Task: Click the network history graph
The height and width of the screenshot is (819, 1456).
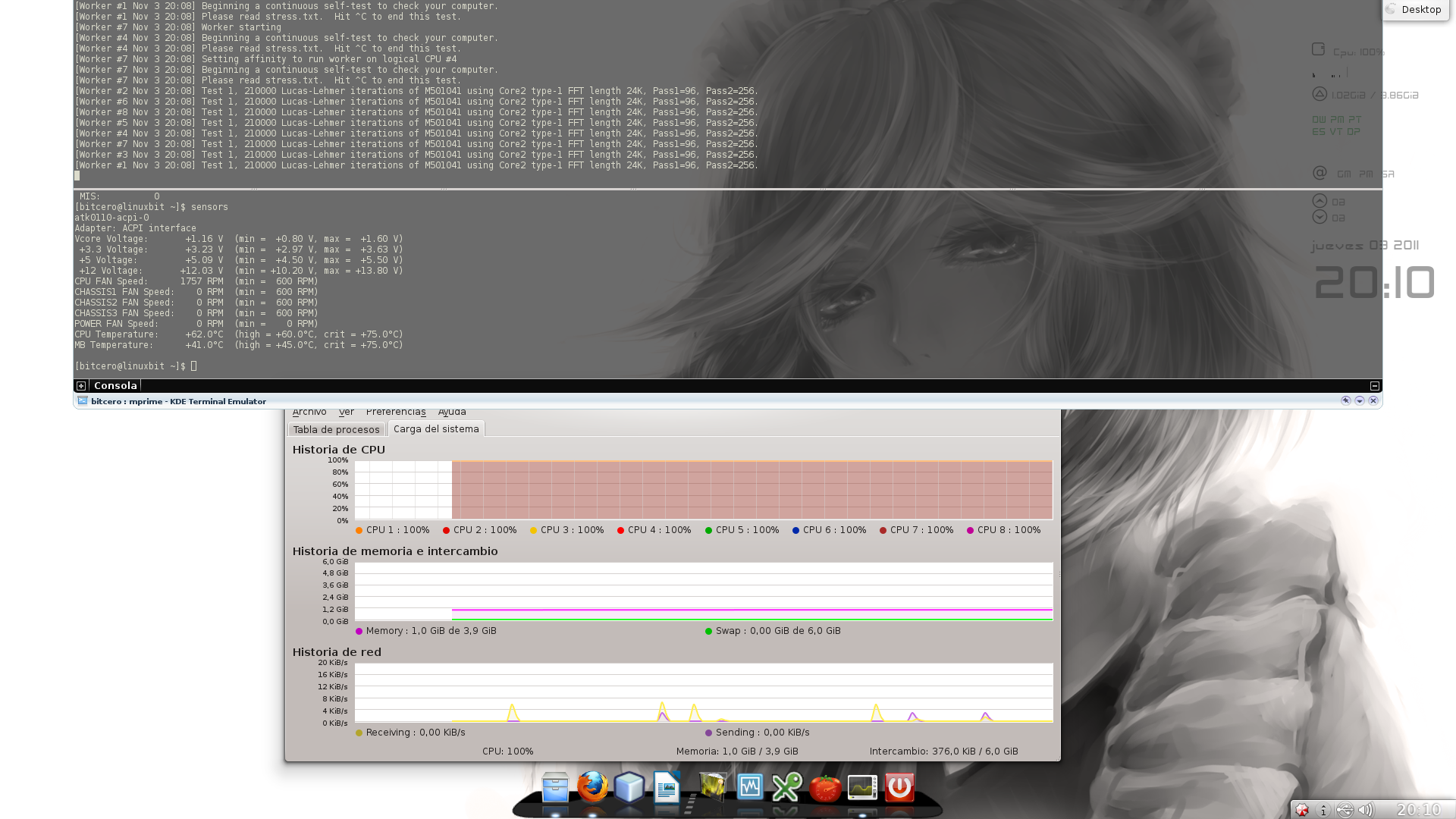Action: tap(704, 692)
